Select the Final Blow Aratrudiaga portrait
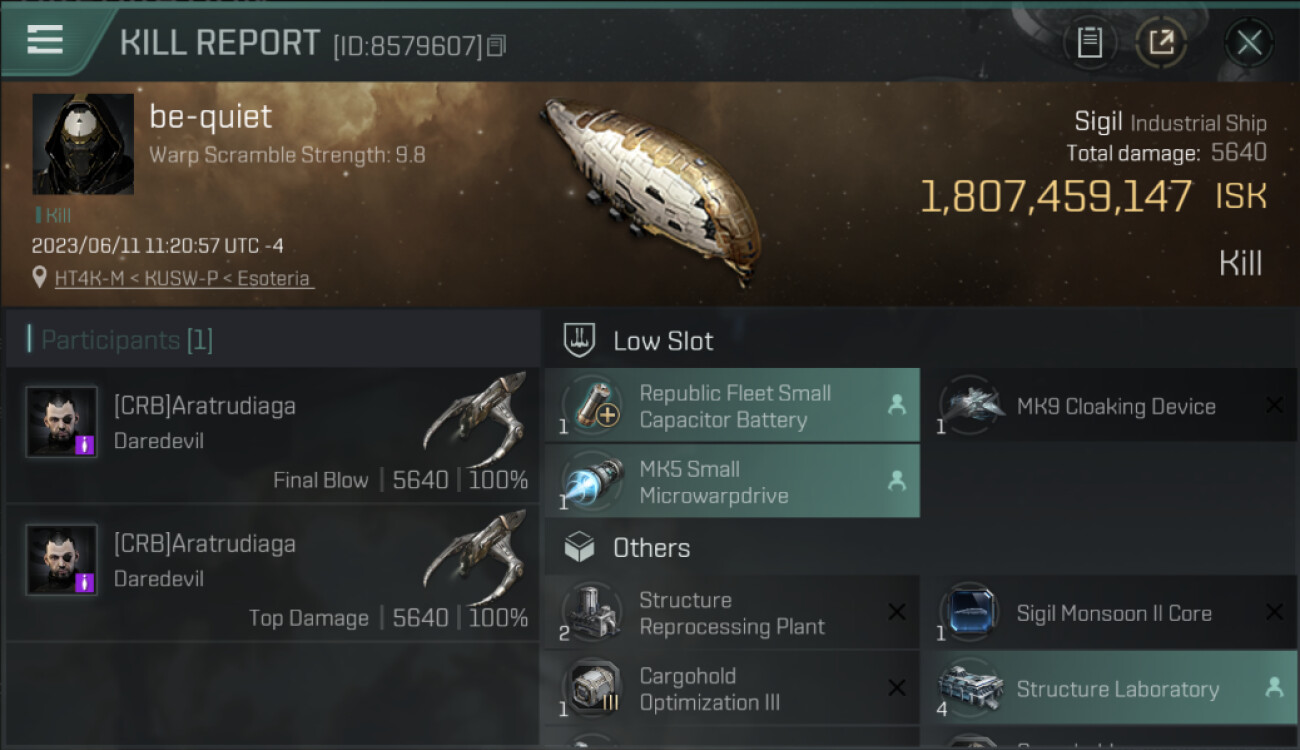This screenshot has height=750, width=1300. tap(62, 422)
